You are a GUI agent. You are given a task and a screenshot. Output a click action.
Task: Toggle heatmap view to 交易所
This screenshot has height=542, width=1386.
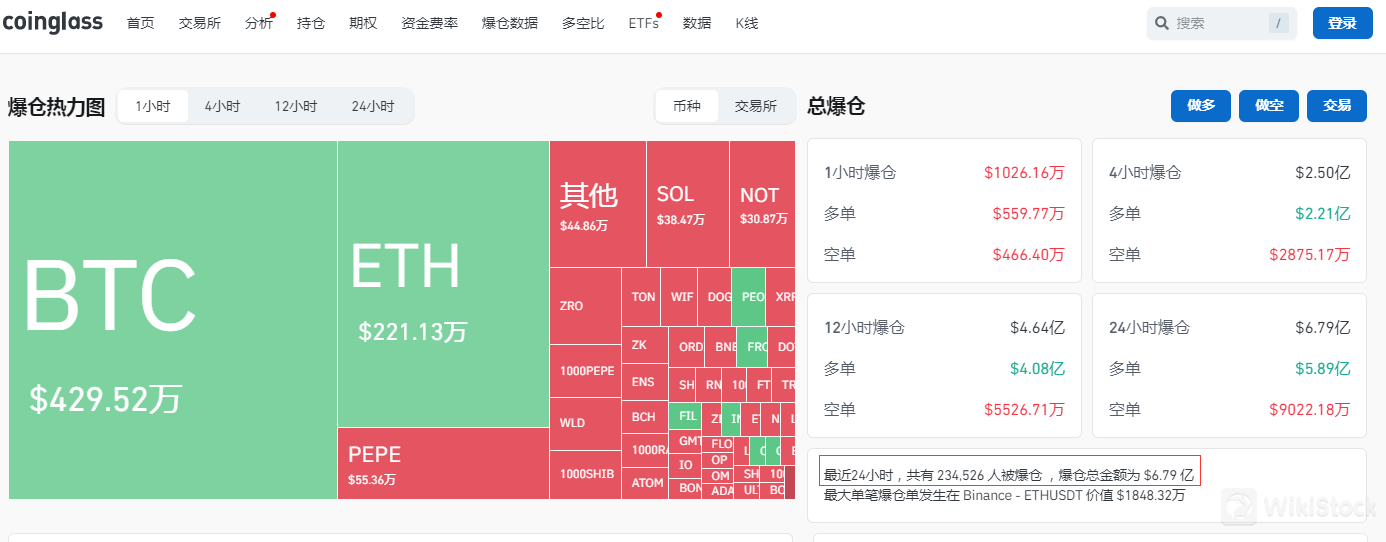click(755, 106)
